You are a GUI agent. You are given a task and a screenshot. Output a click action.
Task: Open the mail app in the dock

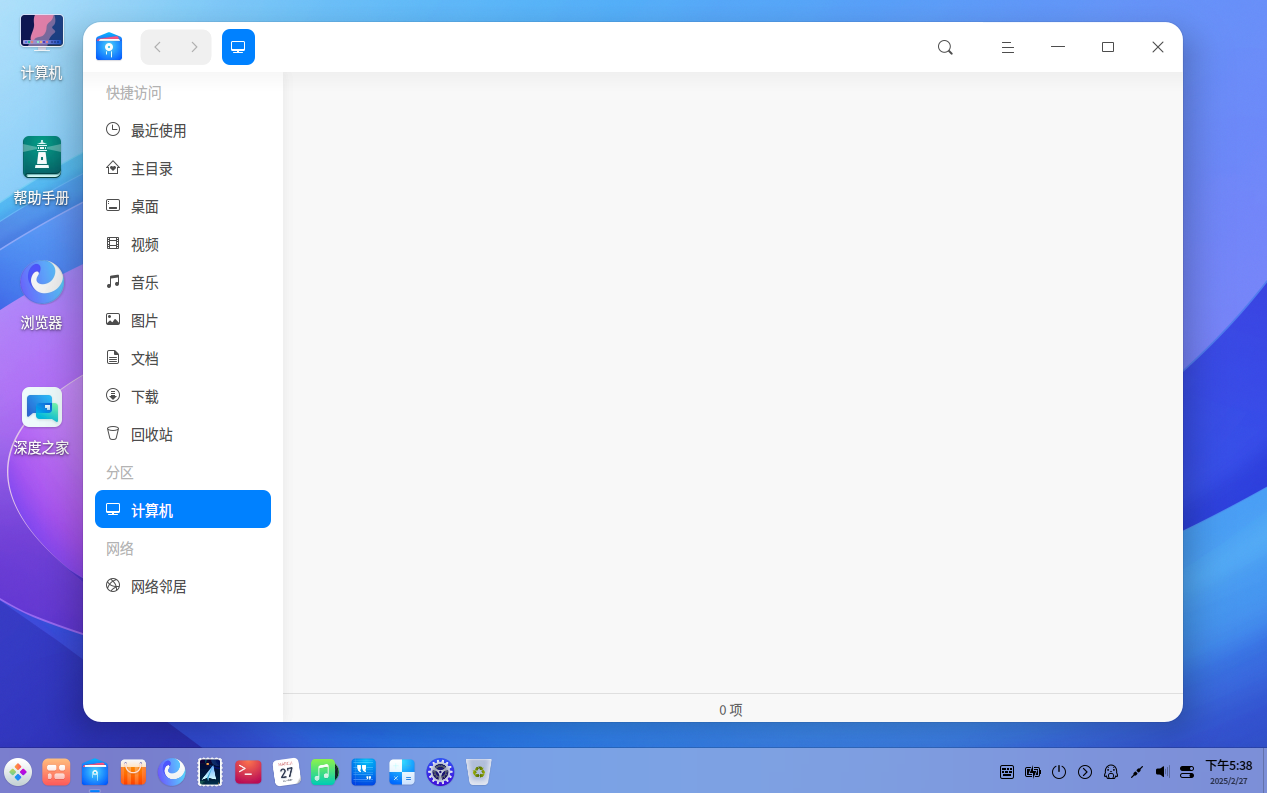210,772
